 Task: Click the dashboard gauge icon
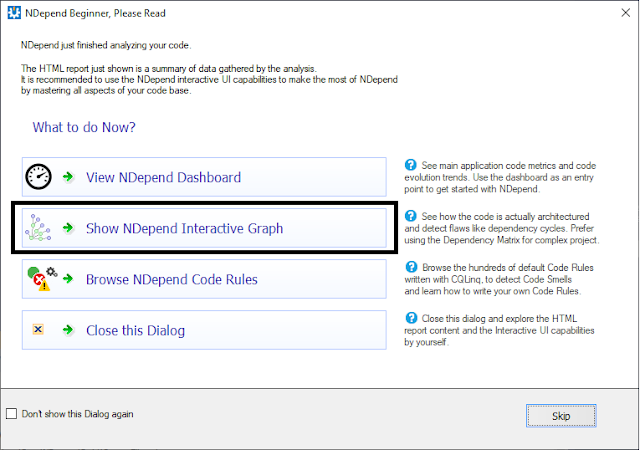point(38,177)
